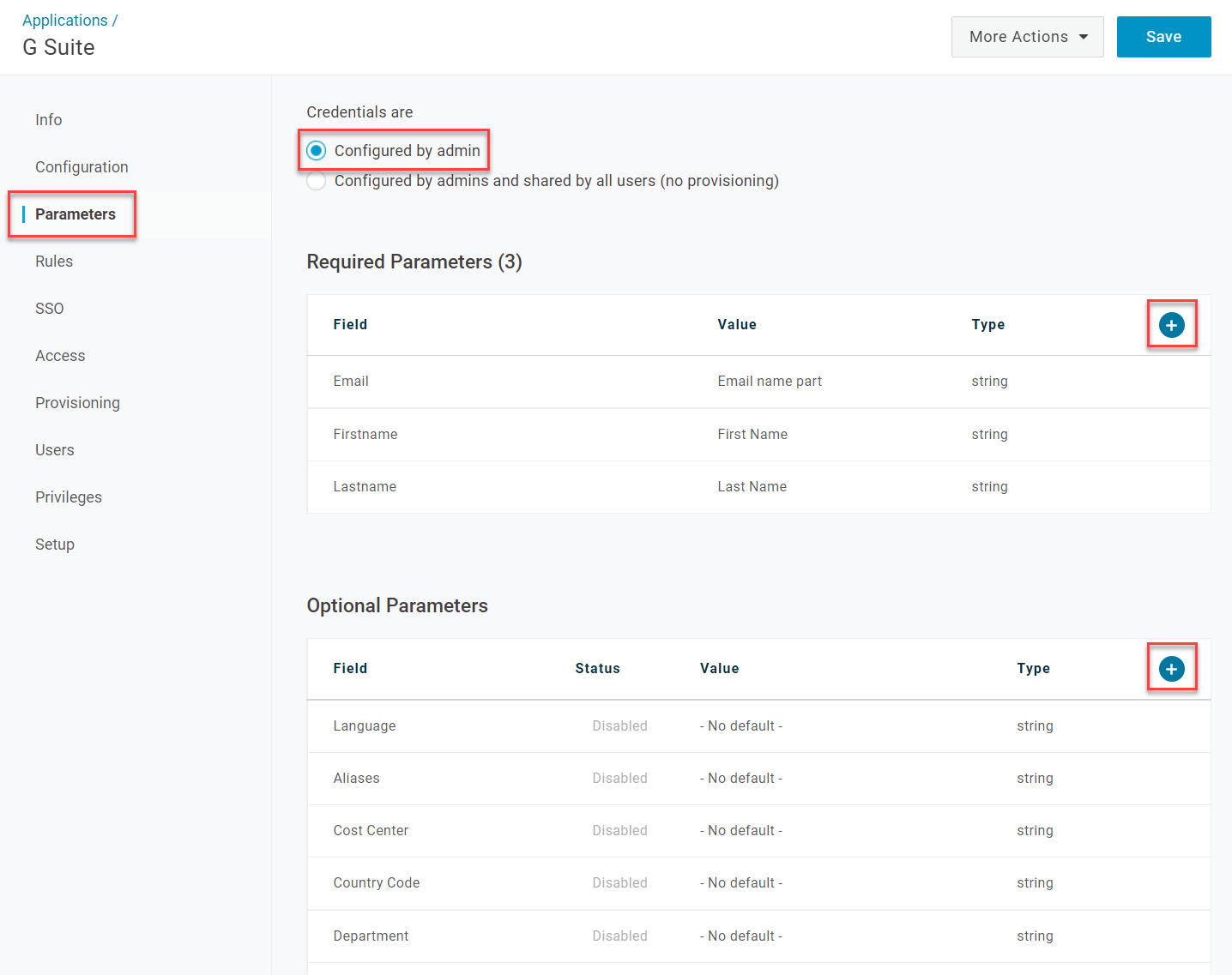Viewport: 1232px width, 975px height.
Task: Click the 'First Name' value cell
Action: [752, 435]
